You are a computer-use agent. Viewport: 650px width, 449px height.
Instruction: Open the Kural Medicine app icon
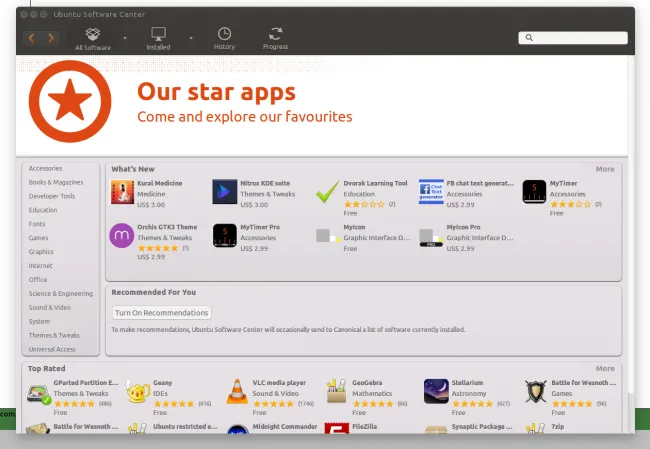click(x=122, y=192)
